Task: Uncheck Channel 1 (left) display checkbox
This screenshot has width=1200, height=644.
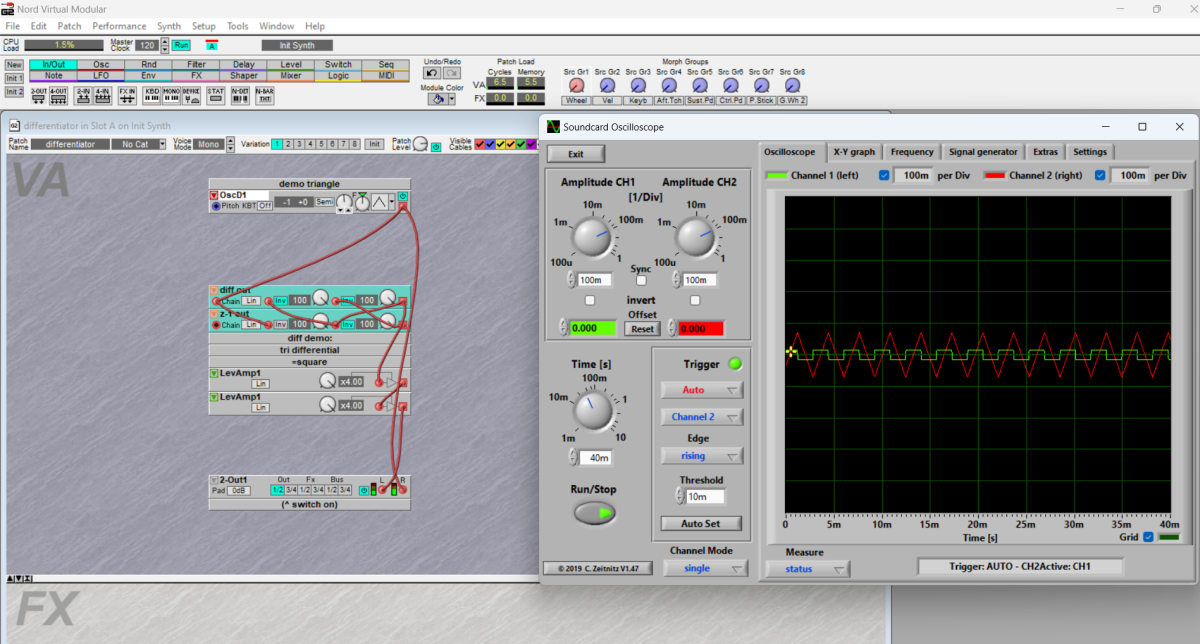Action: [x=883, y=175]
